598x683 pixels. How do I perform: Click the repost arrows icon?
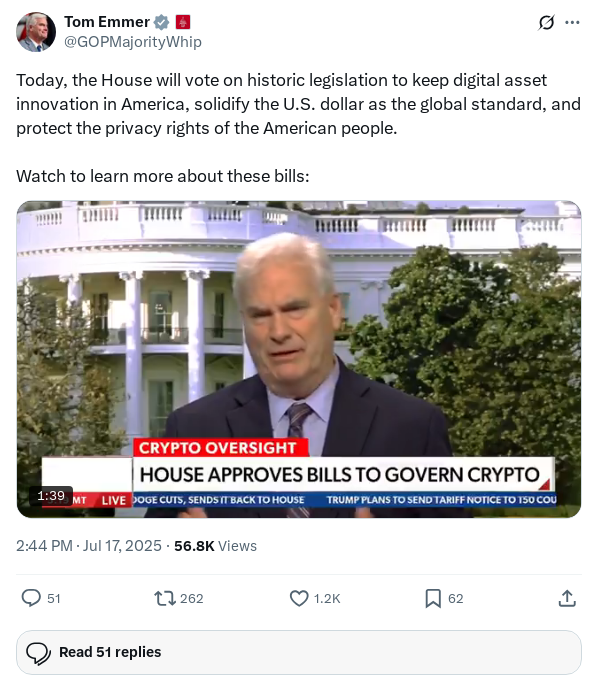click(x=165, y=598)
